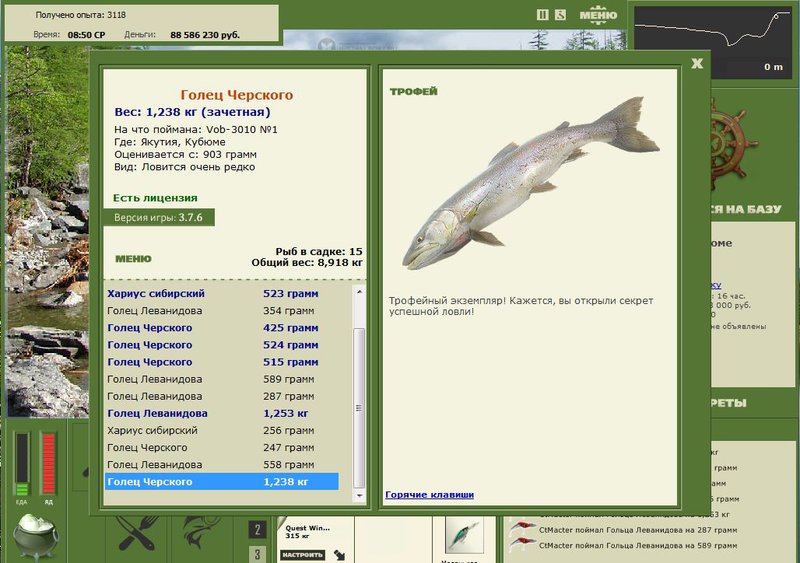The height and width of the screenshot is (563, 800).
Task: Click the НАСТРОИТЬ button
Action: pos(303,555)
